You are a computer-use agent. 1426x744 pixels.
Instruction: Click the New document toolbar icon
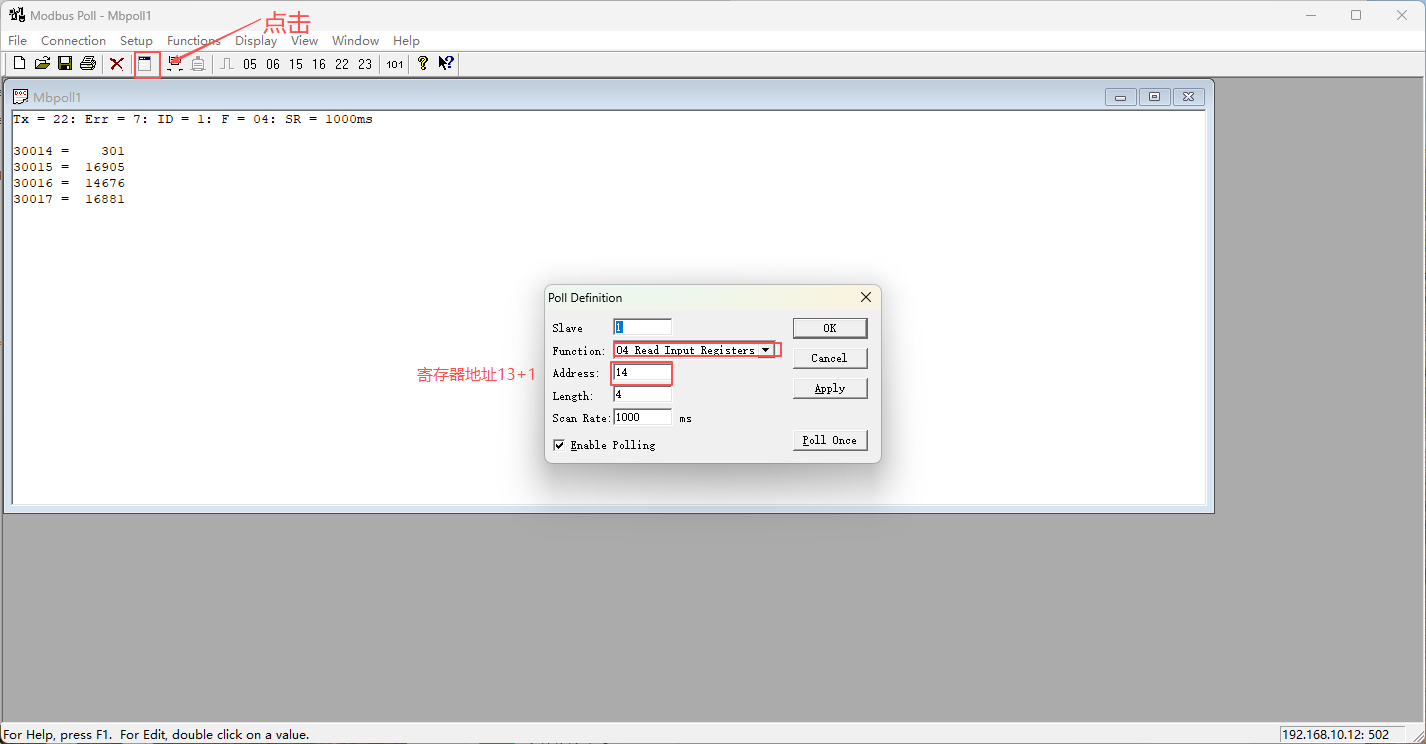[x=19, y=64]
